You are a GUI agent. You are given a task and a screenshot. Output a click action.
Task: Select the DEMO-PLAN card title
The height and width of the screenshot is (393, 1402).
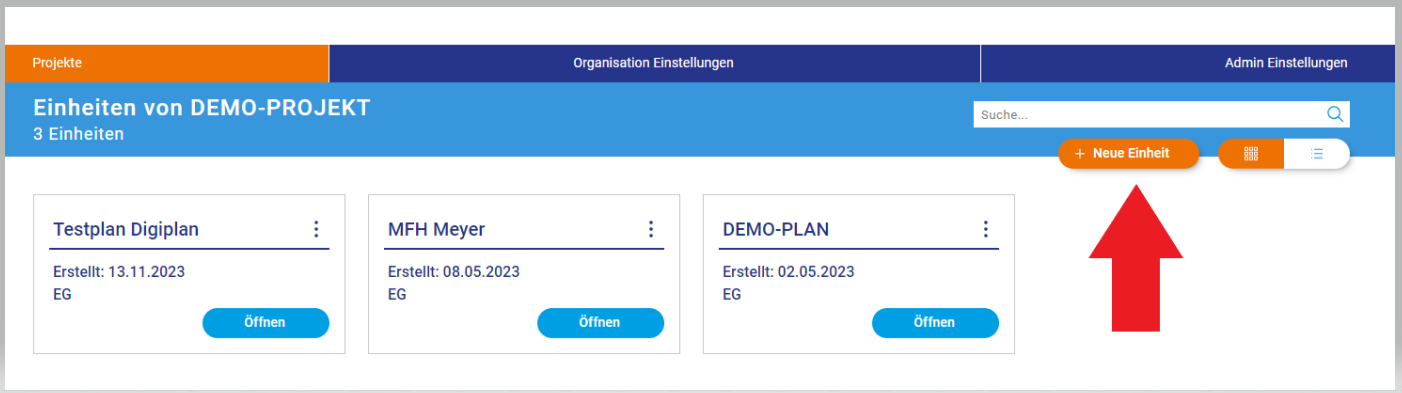775,230
